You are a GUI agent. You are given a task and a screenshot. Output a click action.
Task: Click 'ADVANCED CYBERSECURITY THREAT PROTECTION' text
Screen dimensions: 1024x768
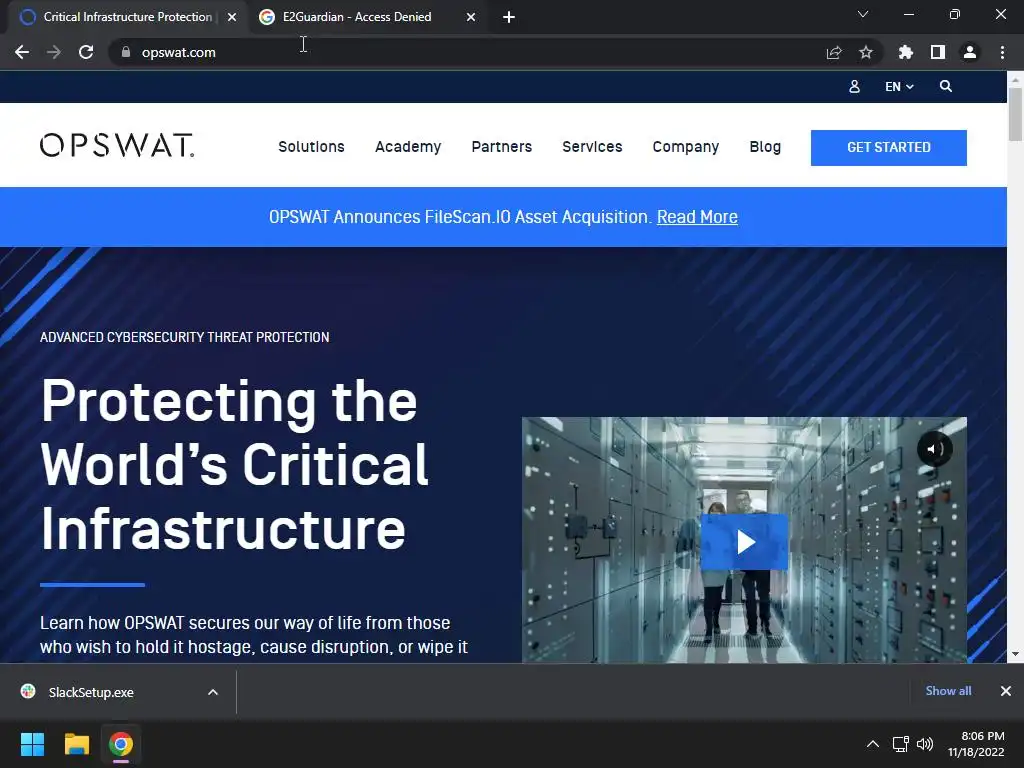184,337
